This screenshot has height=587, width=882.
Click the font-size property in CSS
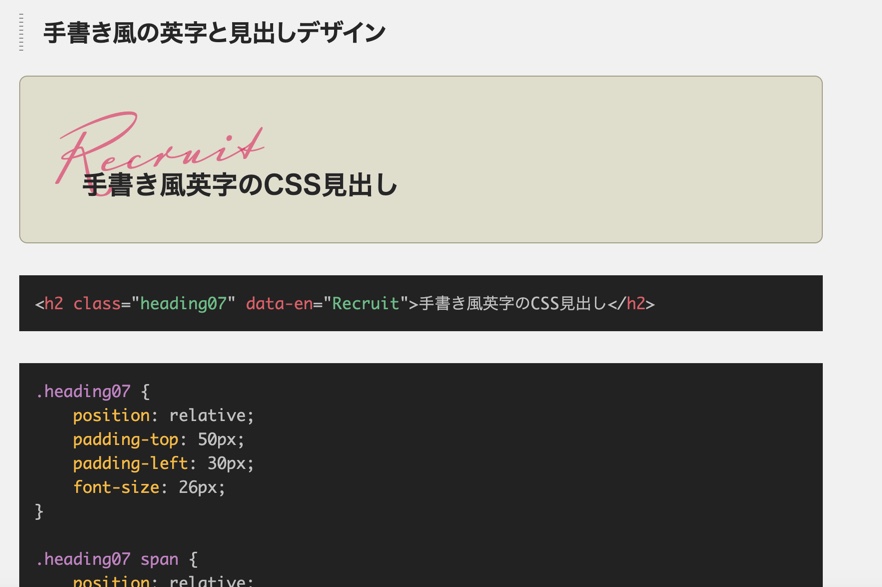116,488
